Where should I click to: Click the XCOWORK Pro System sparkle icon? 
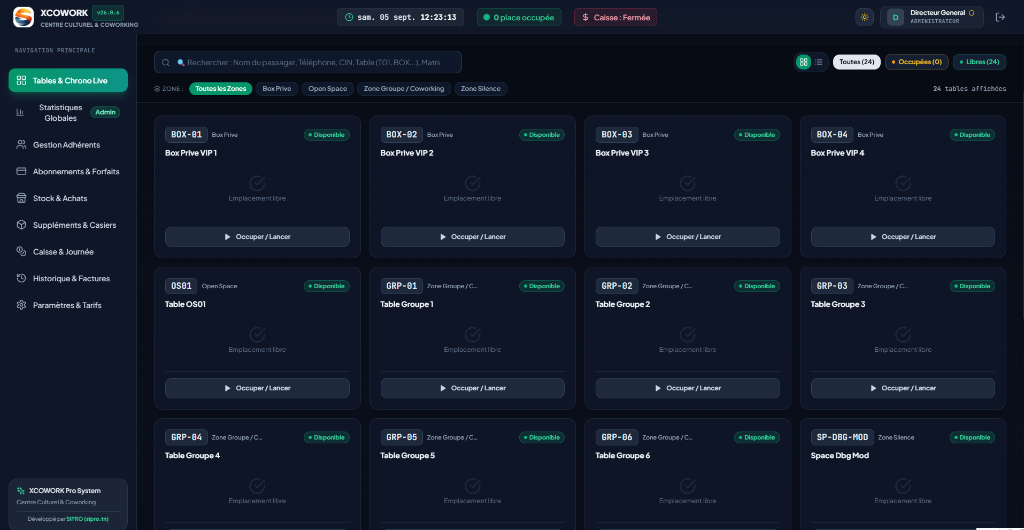point(21,490)
